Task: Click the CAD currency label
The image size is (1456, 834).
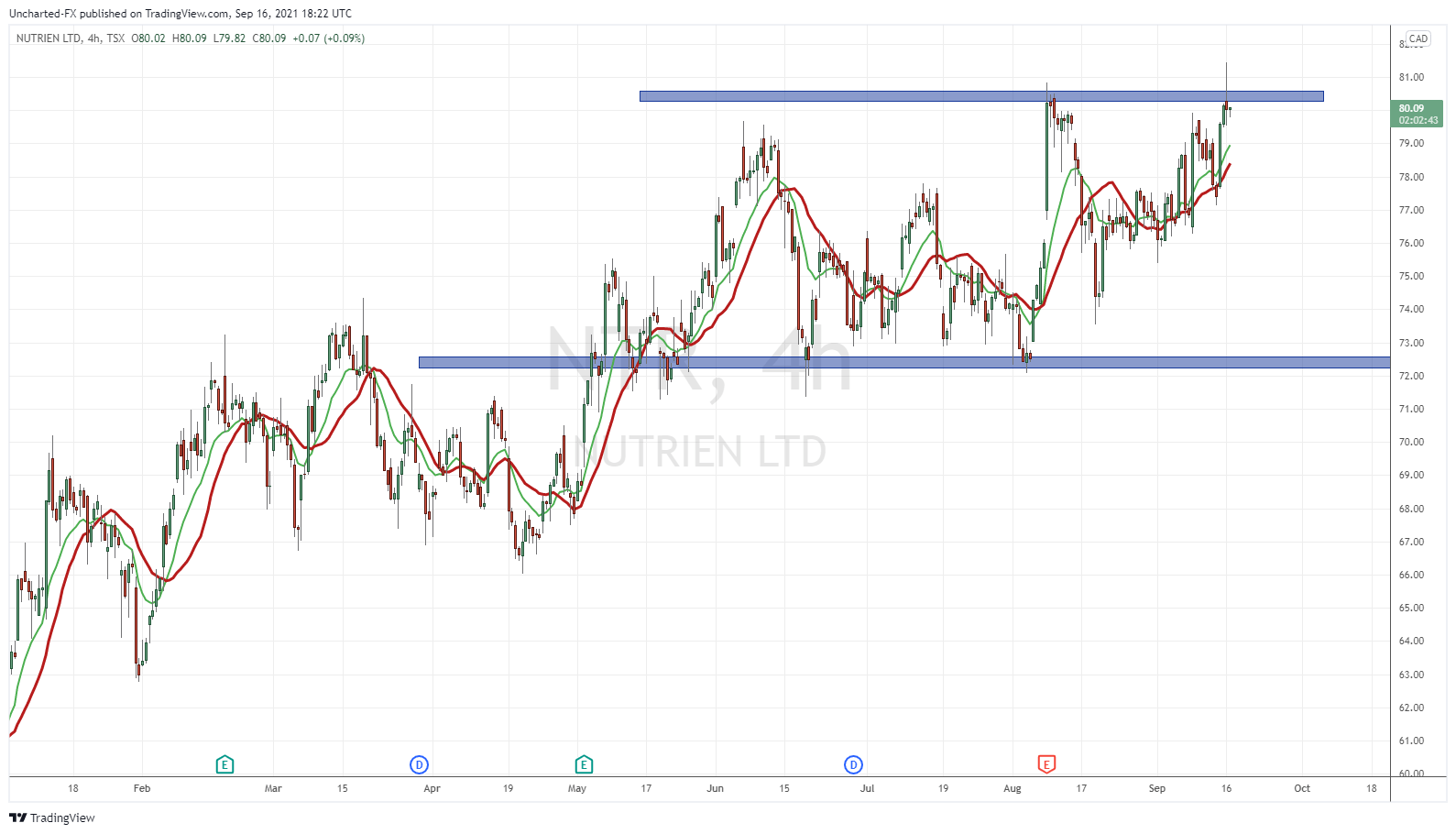Action: click(1418, 38)
